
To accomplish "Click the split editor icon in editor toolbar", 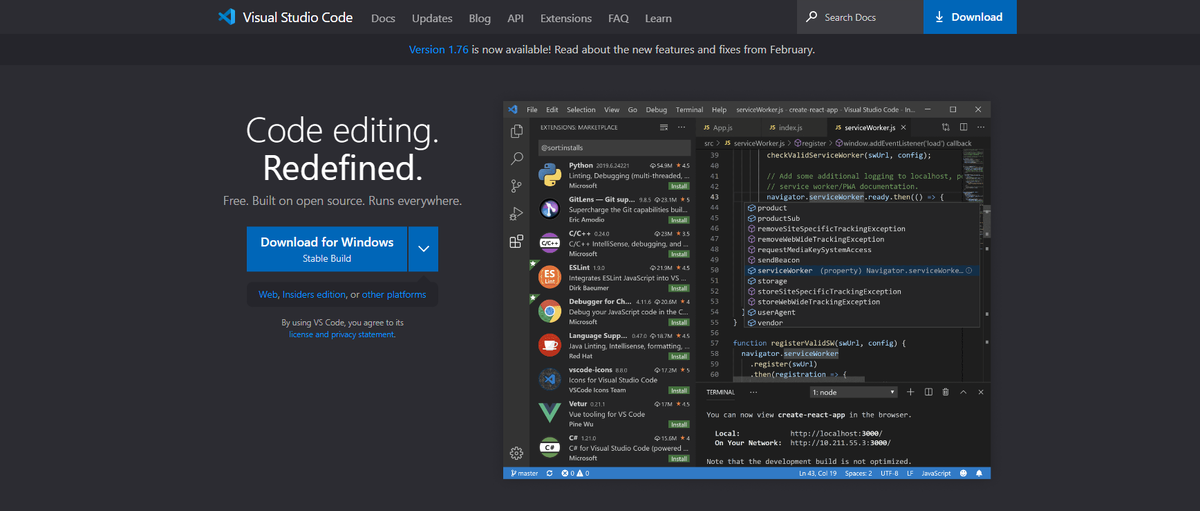I will tap(963, 128).
